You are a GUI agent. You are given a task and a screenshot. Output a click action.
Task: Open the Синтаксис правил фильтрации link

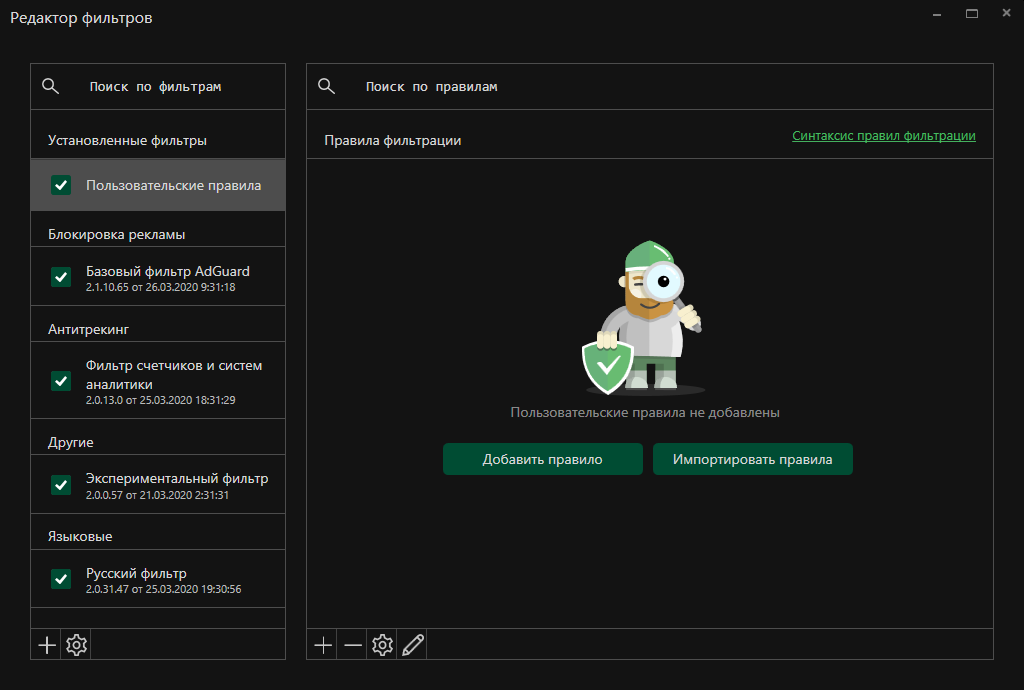pyautogui.click(x=884, y=136)
